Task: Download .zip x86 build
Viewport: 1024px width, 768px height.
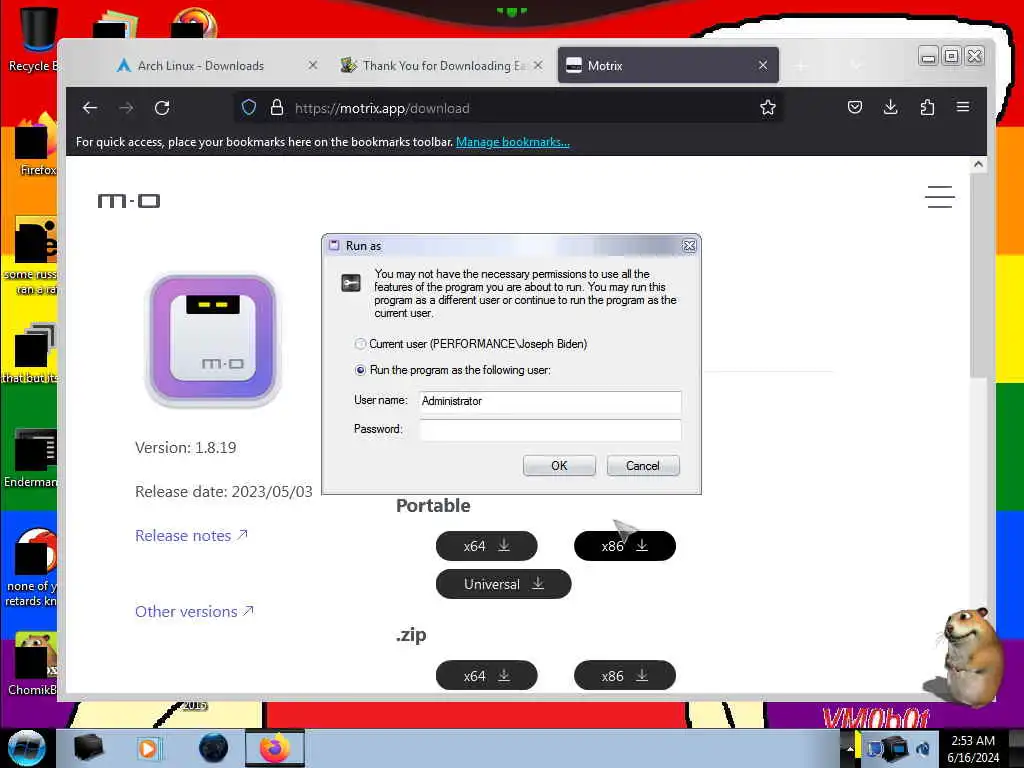Action: (x=624, y=676)
